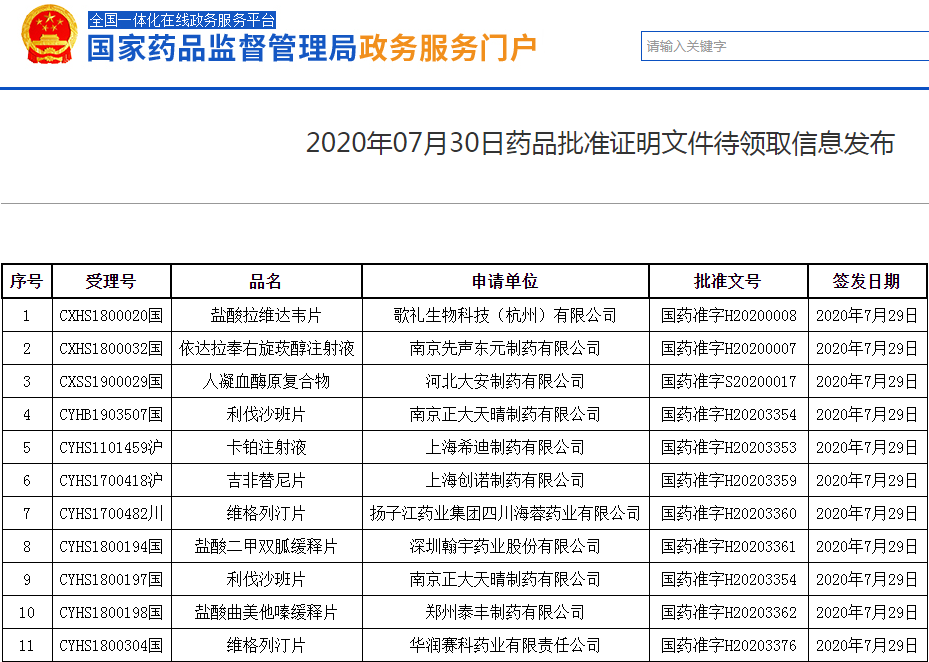Click approval number 国药准字H20203359
This screenshot has height=662, width=929.
[729, 481]
